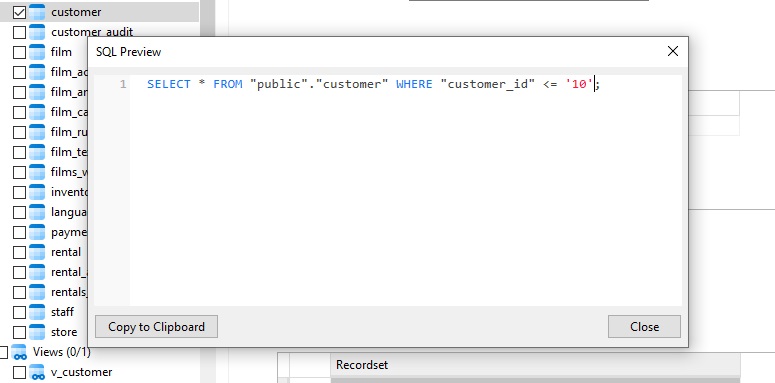Copy SQL with Copy to Clipboard button
The width and height of the screenshot is (775, 383).
[156, 327]
